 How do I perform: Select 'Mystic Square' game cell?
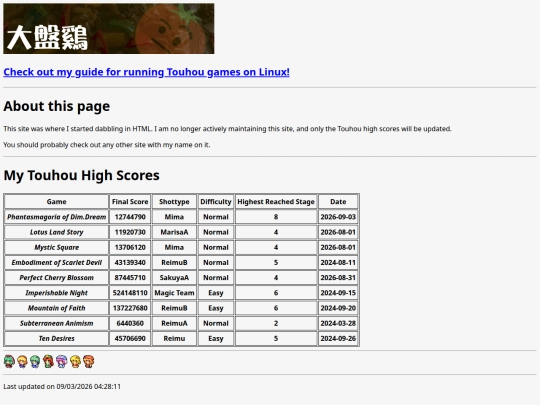[56, 247]
